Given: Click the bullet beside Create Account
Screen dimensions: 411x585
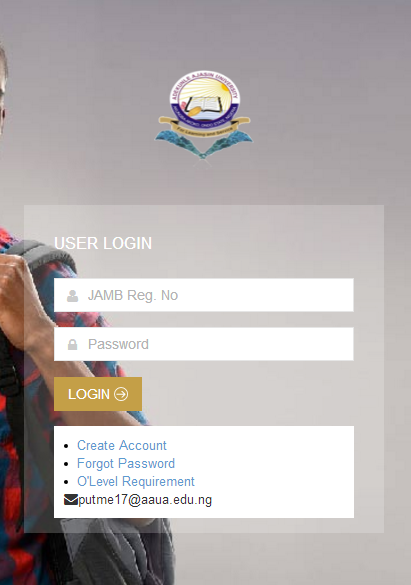Looking at the screenshot, I should click(66, 446).
